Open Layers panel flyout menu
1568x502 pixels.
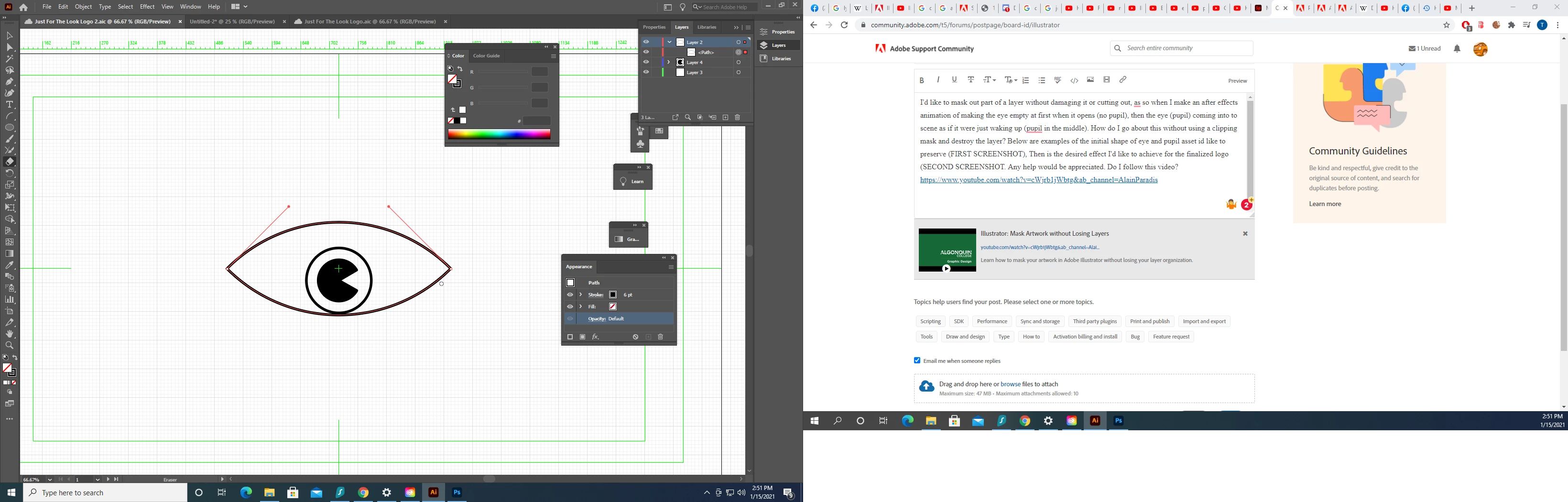[x=748, y=27]
